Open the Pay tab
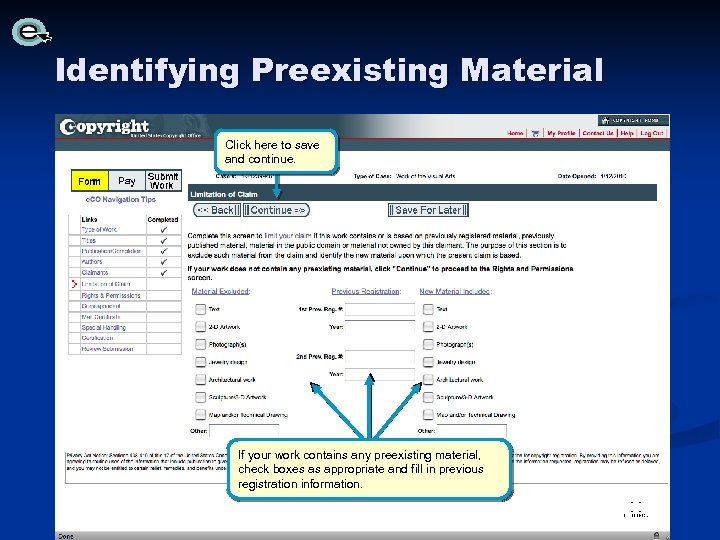 tap(127, 181)
